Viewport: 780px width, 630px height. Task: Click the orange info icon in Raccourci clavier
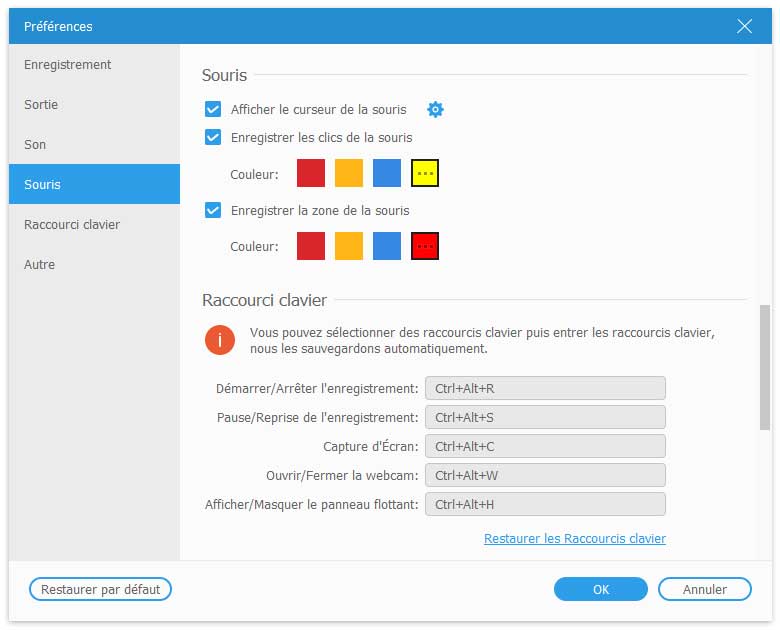(x=220, y=340)
